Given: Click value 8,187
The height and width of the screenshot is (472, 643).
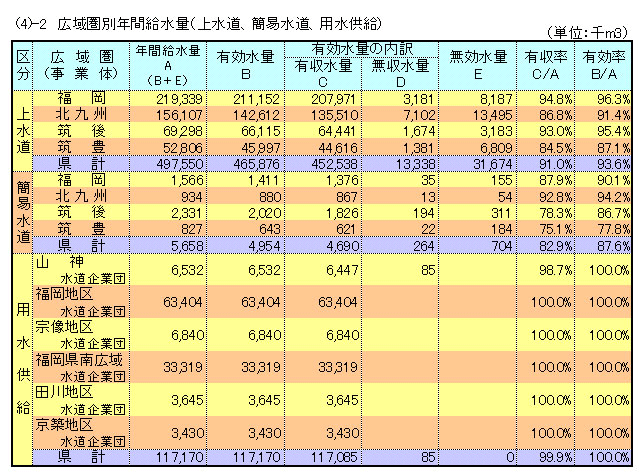Looking at the screenshot, I should [496, 99].
